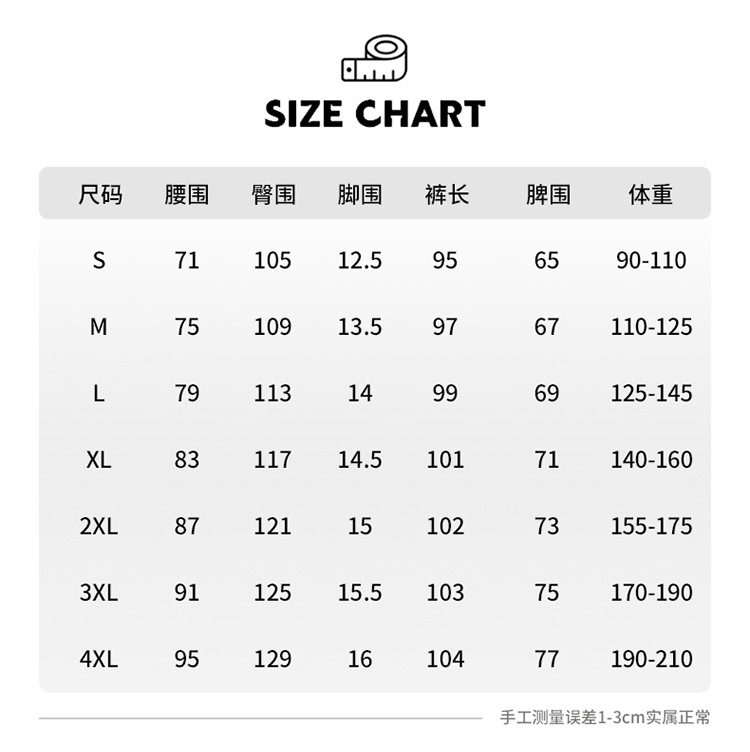Select the 4XL size row label

(x=99, y=659)
